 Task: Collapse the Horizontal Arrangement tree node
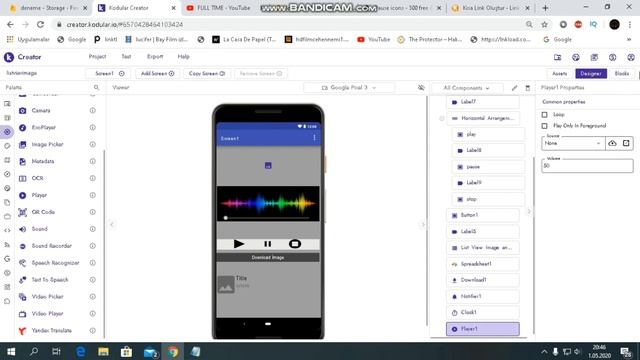click(442, 118)
